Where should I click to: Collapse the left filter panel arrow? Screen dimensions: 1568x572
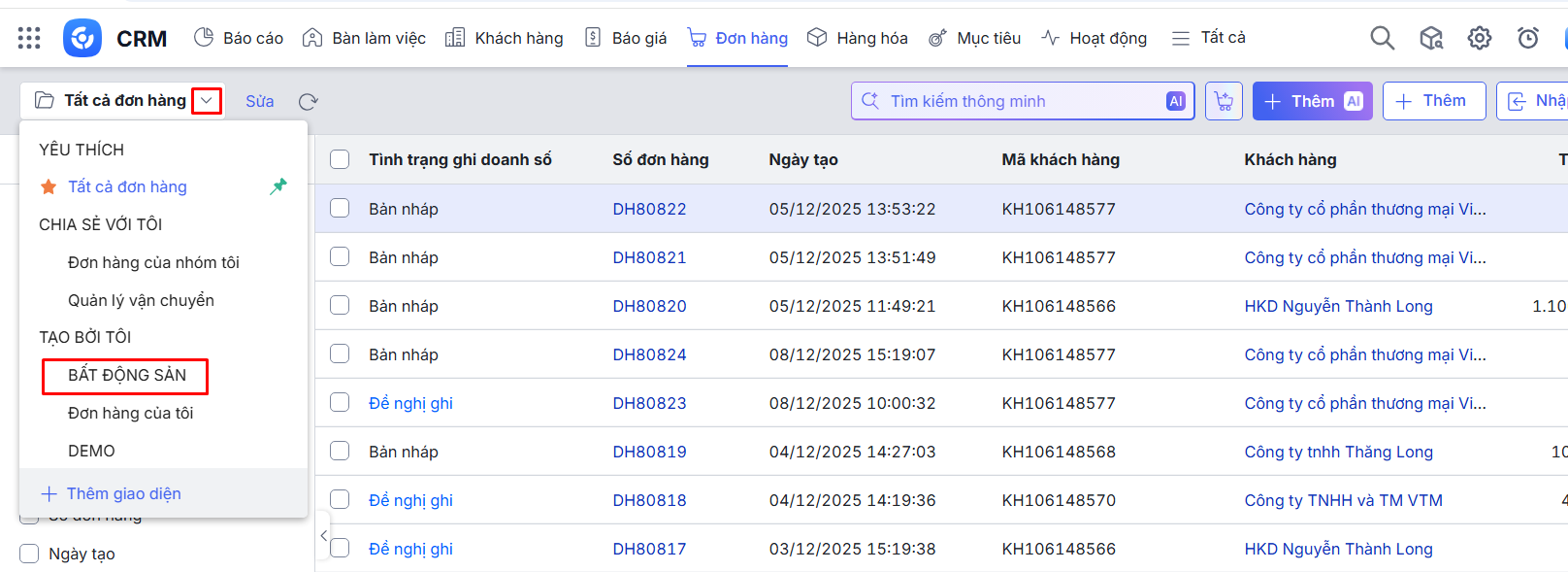click(x=323, y=535)
